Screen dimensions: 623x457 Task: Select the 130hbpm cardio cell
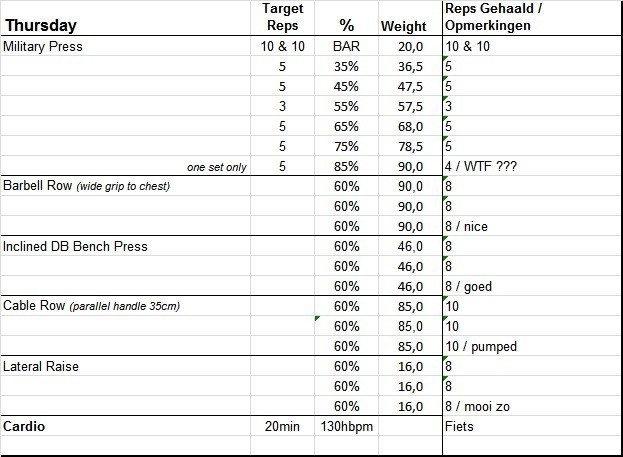click(x=346, y=427)
